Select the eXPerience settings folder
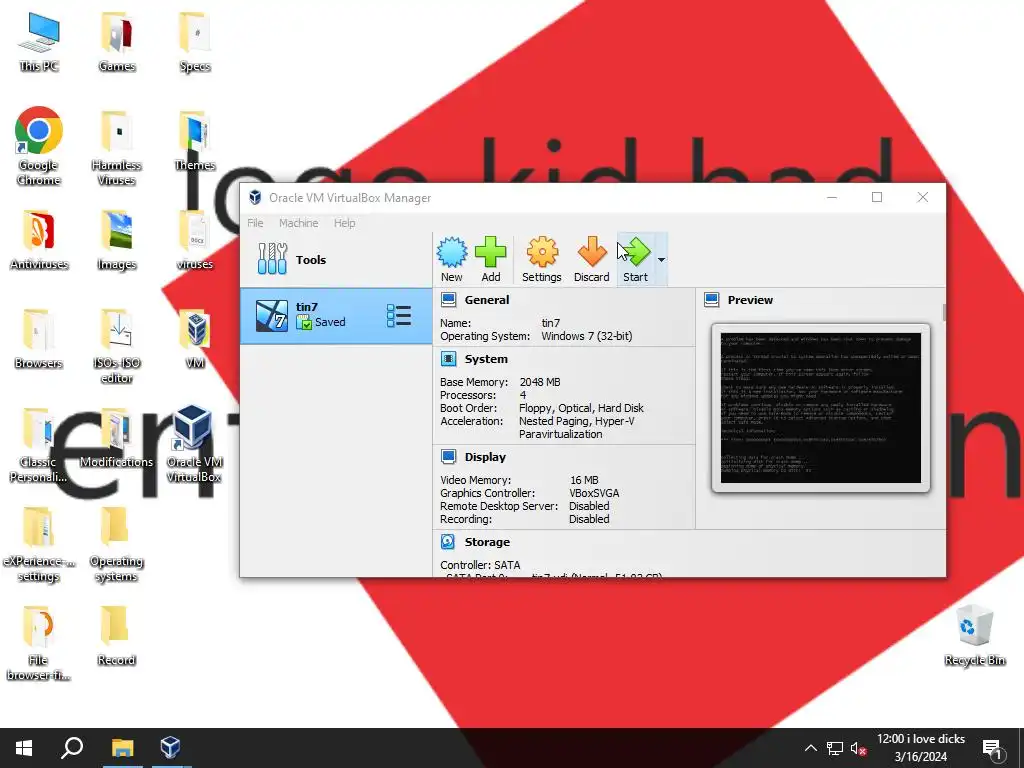 (39, 545)
